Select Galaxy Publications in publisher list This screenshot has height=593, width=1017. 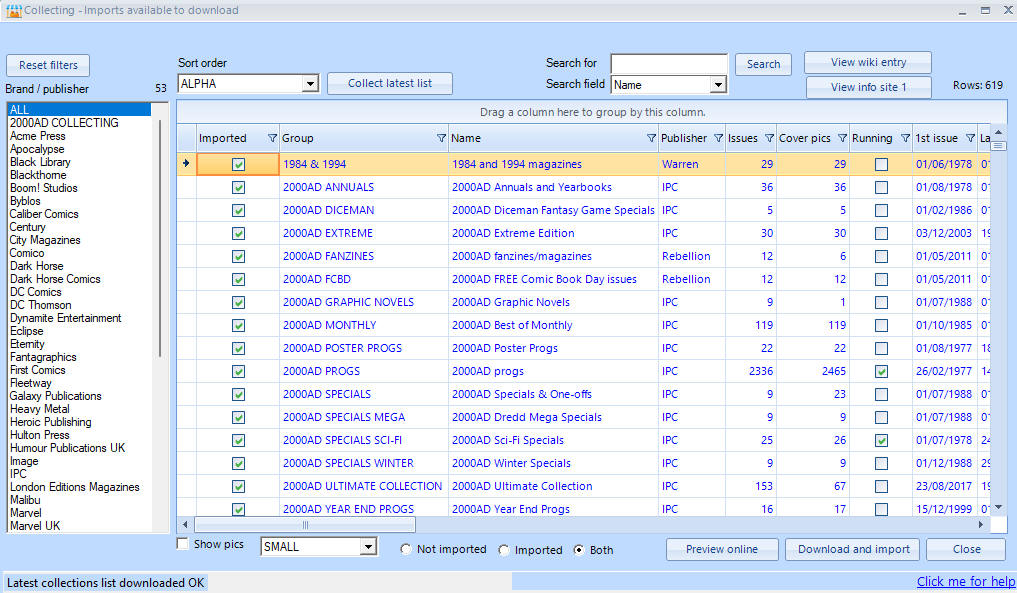(56, 396)
